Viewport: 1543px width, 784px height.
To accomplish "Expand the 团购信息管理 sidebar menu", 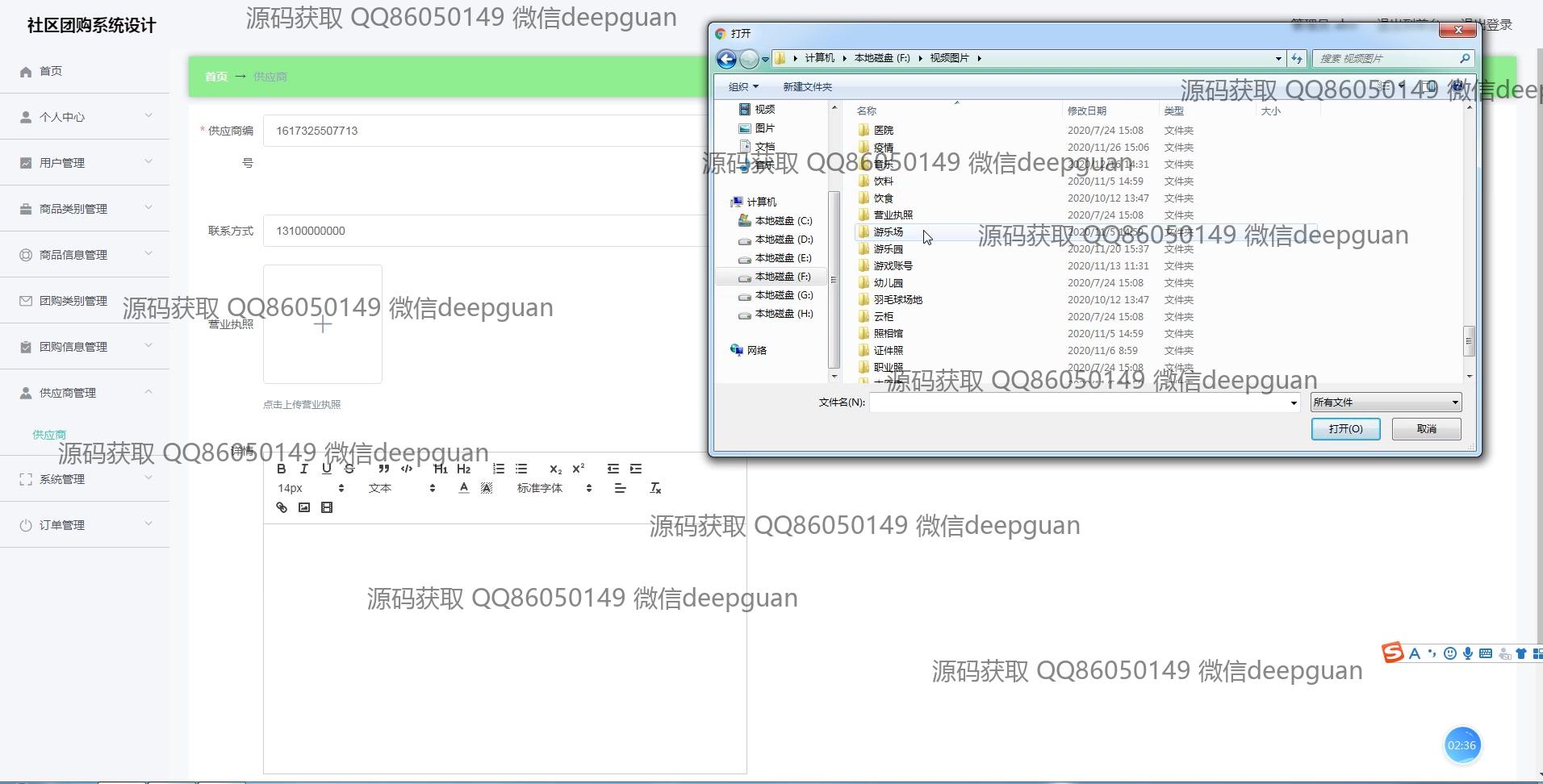I will (85, 347).
